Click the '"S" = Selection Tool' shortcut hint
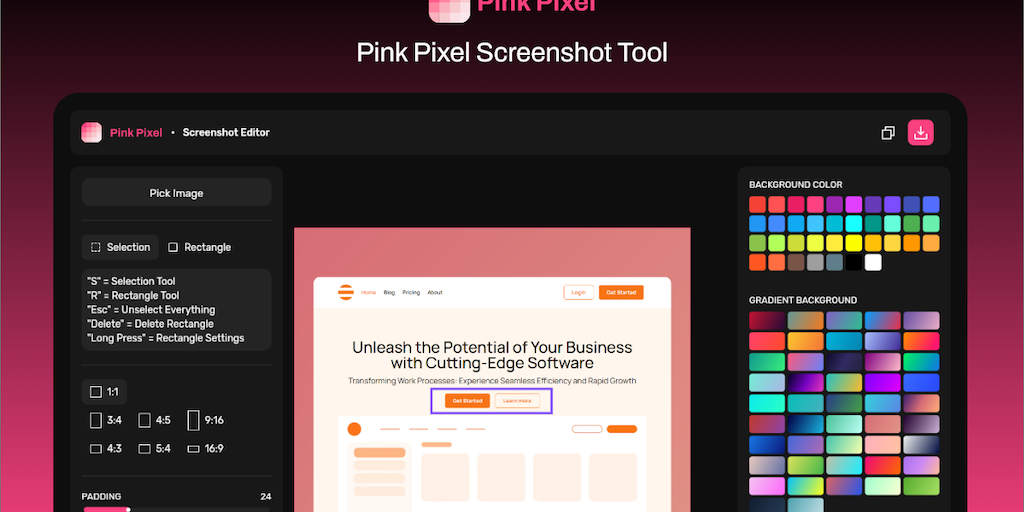 click(131, 281)
